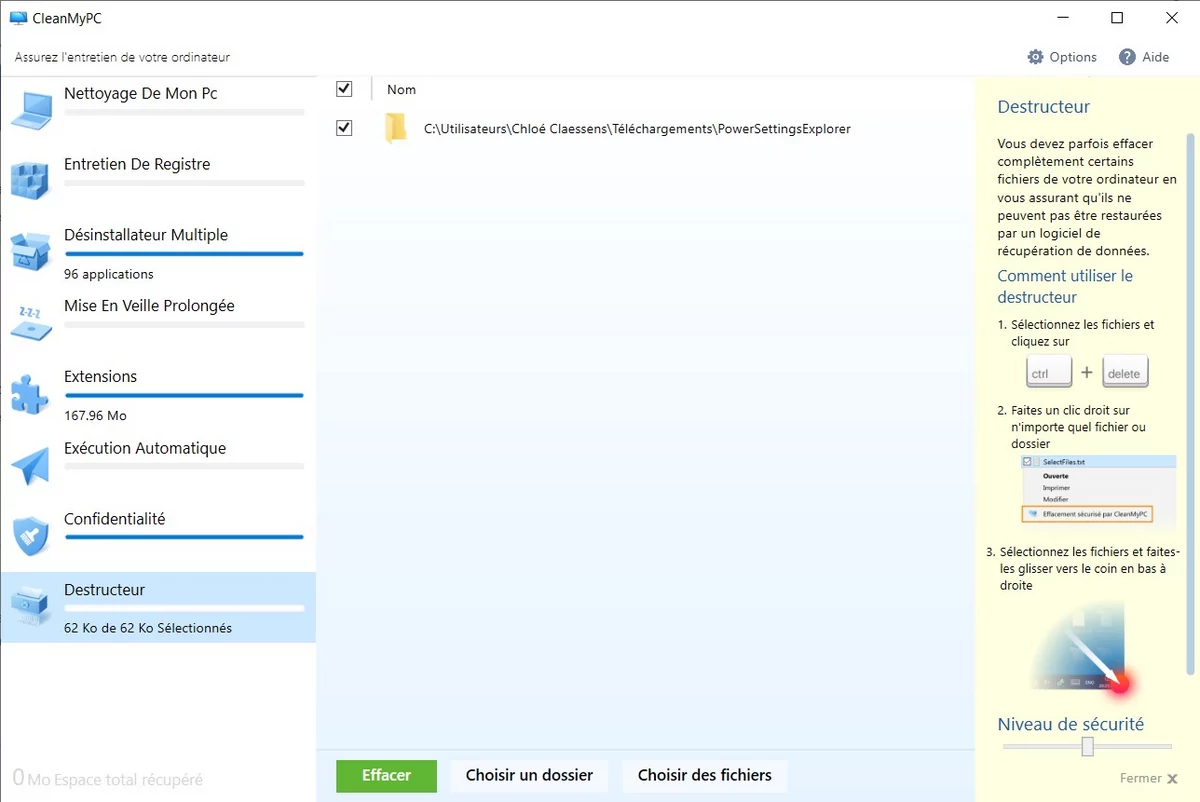Viewport: 1200px width, 802px height.
Task: Click the PowerSettingsExplorer folder icon
Action: [x=396, y=128]
